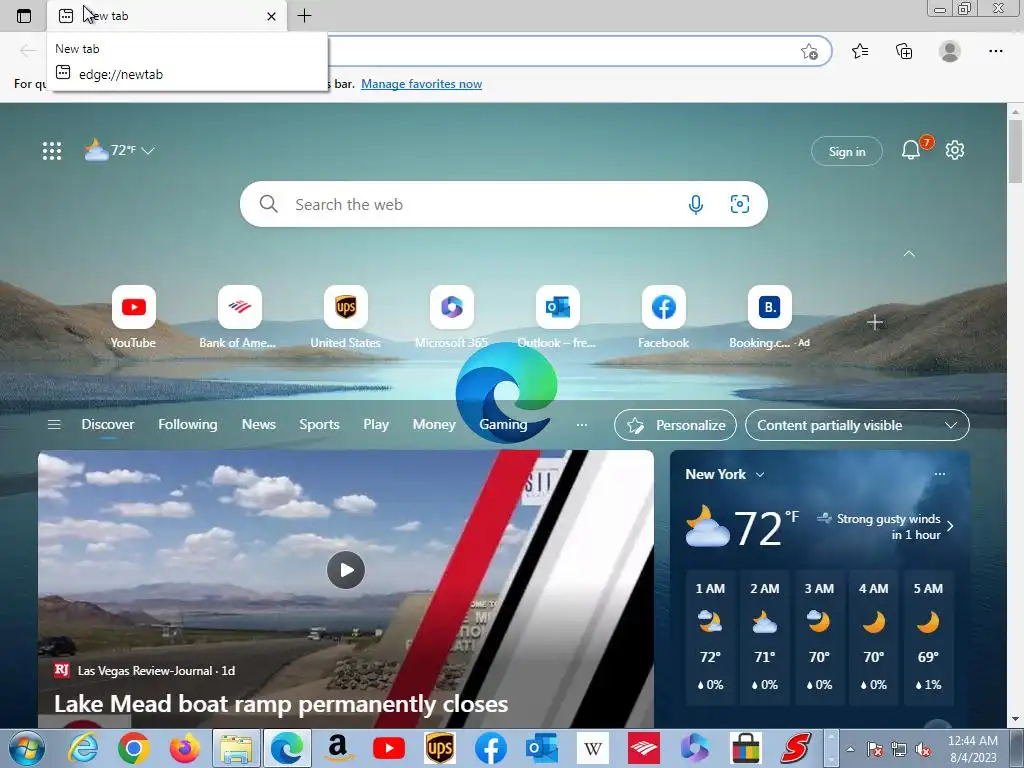Open page settings gear icon
The width and height of the screenshot is (1024, 768).
955,150
